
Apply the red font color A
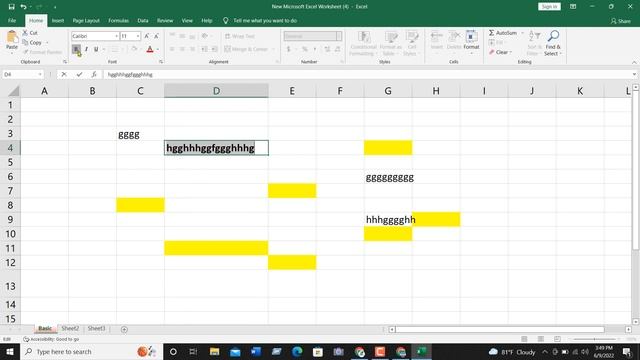tap(150, 49)
